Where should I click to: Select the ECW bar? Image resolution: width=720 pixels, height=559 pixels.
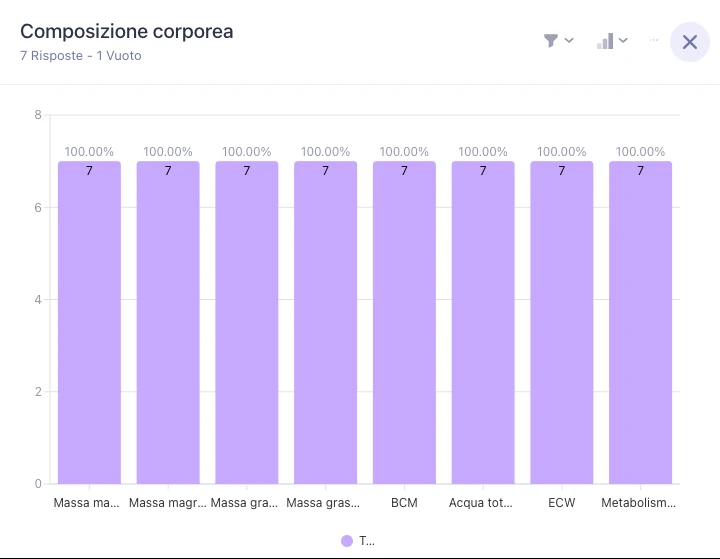[562, 322]
